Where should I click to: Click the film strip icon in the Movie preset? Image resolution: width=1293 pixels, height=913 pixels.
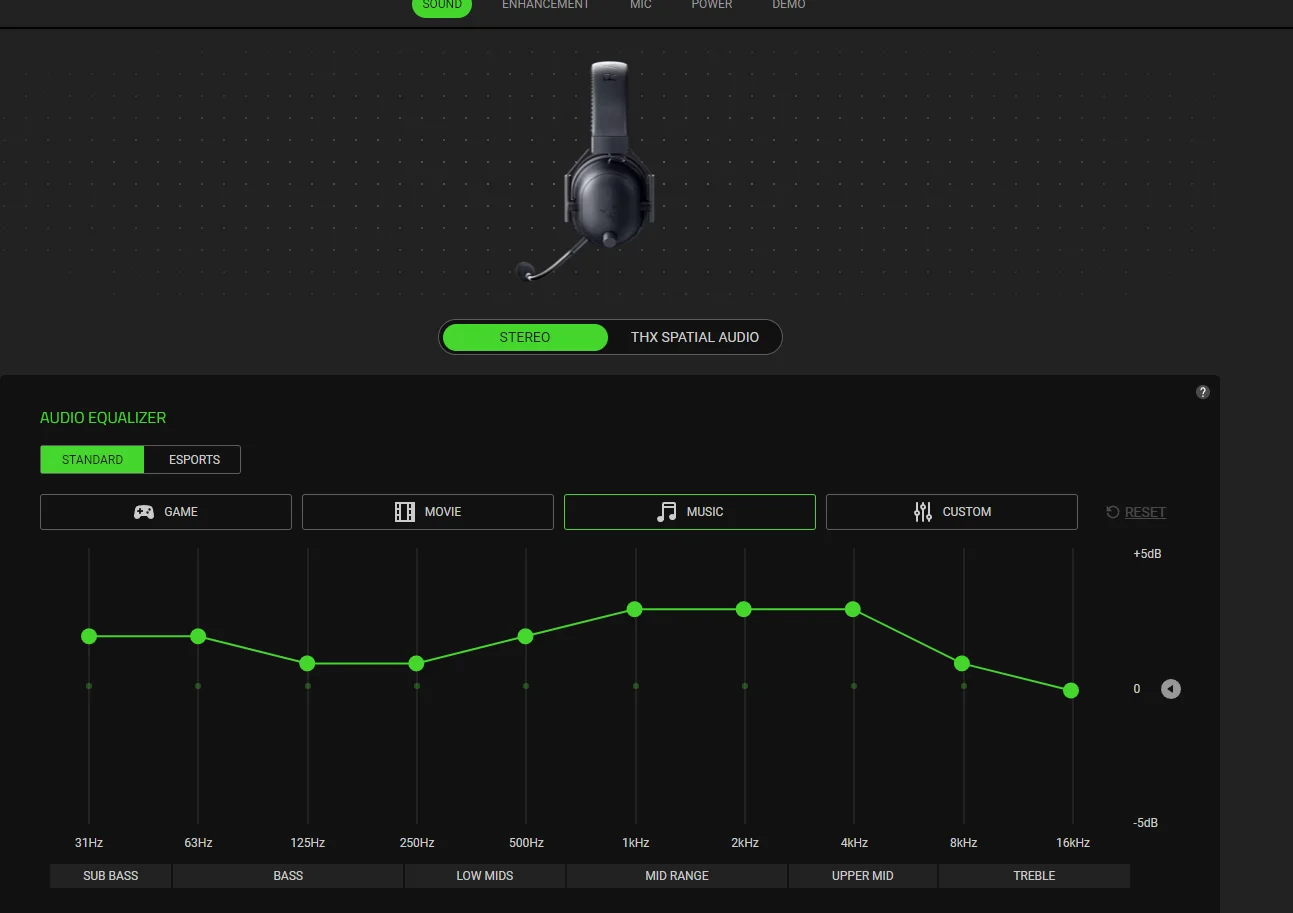pos(405,512)
